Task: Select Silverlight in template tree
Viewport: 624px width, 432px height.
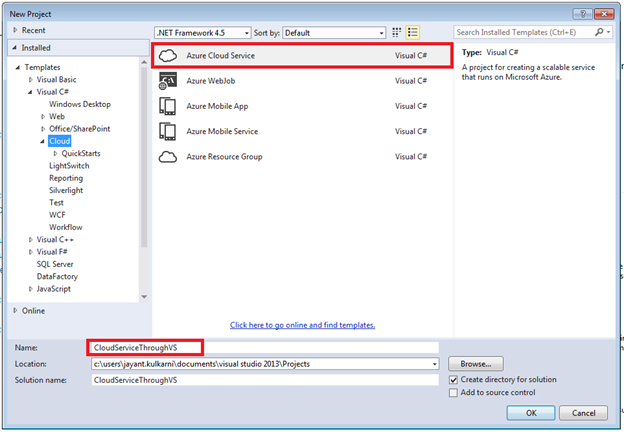Action: coord(66,191)
